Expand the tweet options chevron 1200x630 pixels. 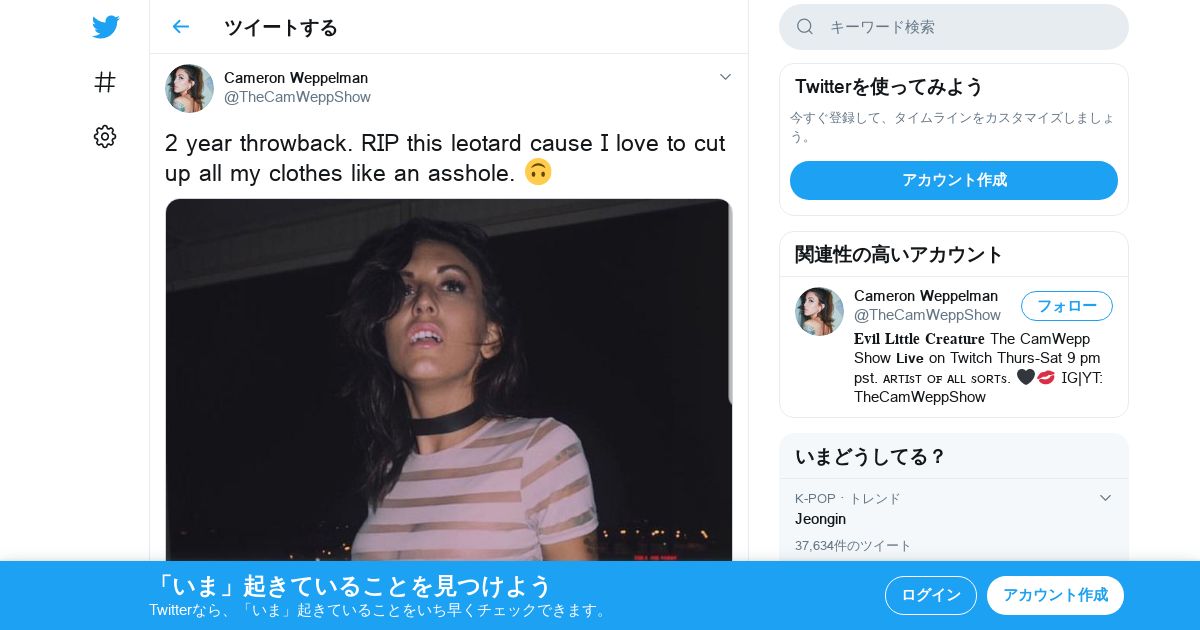(x=726, y=77)
